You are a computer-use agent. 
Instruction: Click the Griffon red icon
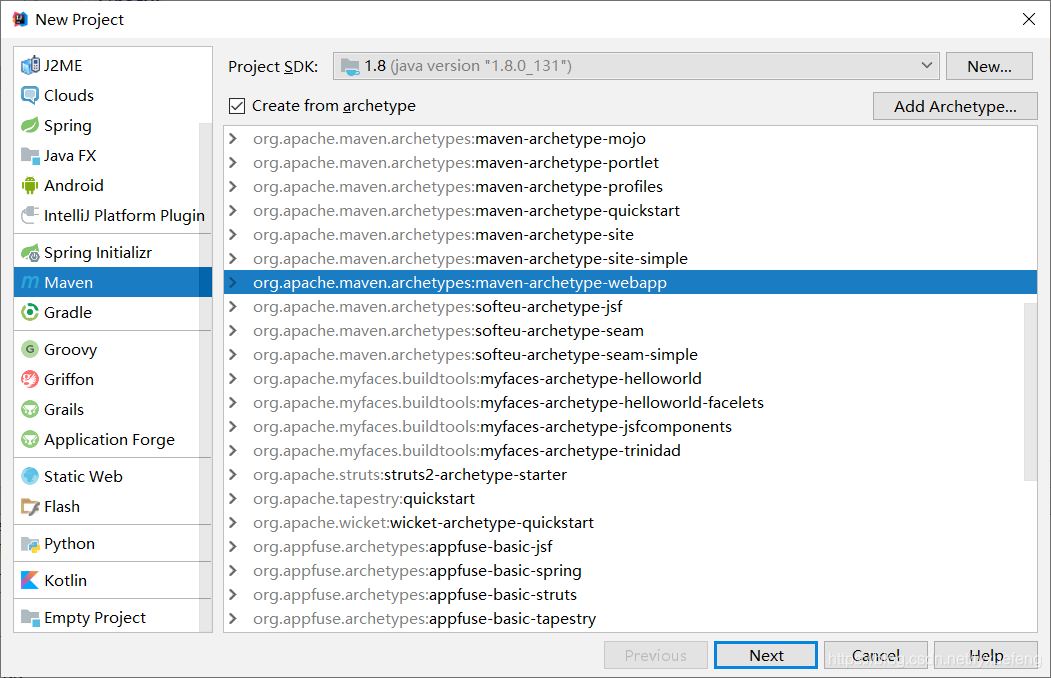coord(30,379)
